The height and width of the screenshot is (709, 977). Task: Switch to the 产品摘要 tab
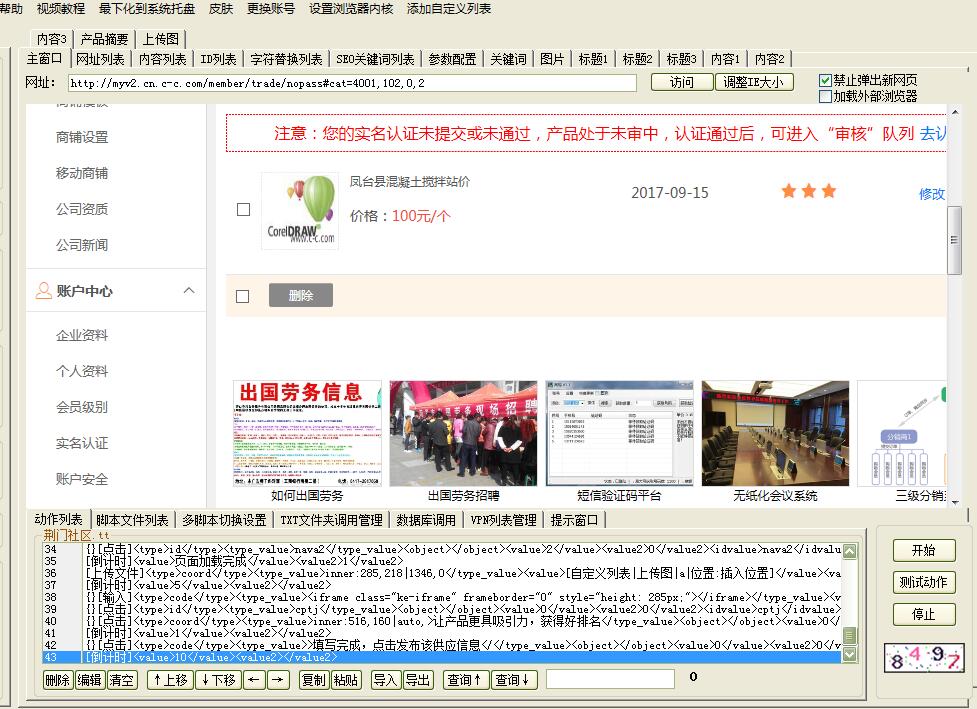pyautogui.click(x=104, y=39)
